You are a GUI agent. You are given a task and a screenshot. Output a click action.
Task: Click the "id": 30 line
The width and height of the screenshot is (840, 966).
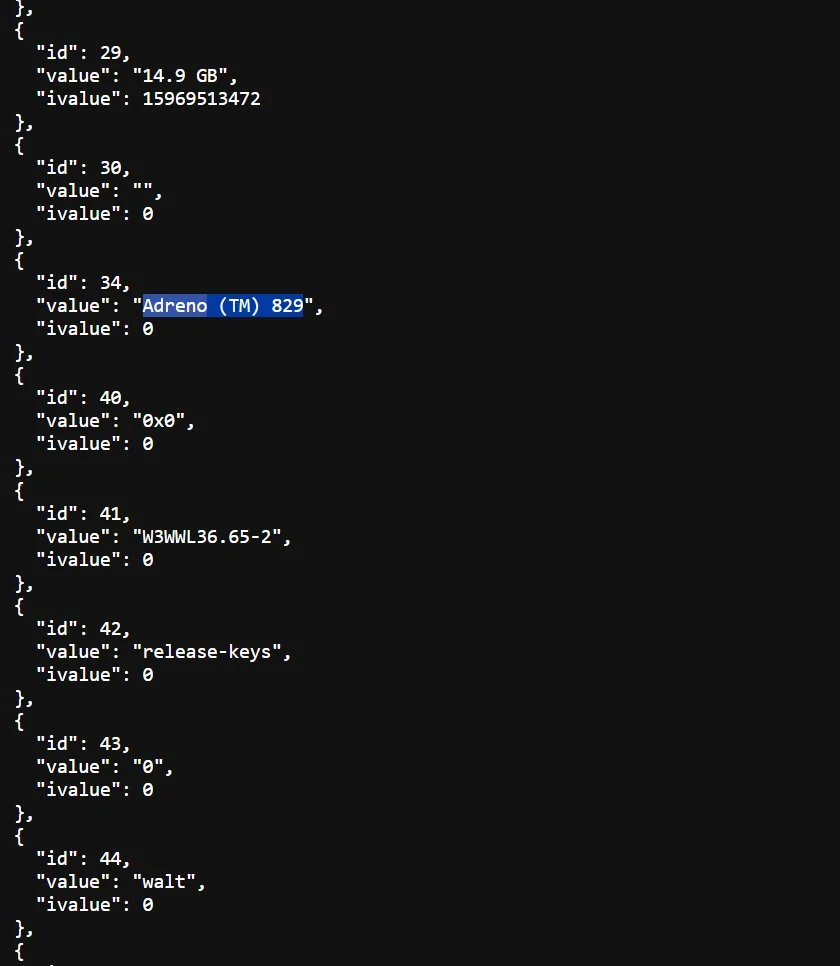click(83, 168)
